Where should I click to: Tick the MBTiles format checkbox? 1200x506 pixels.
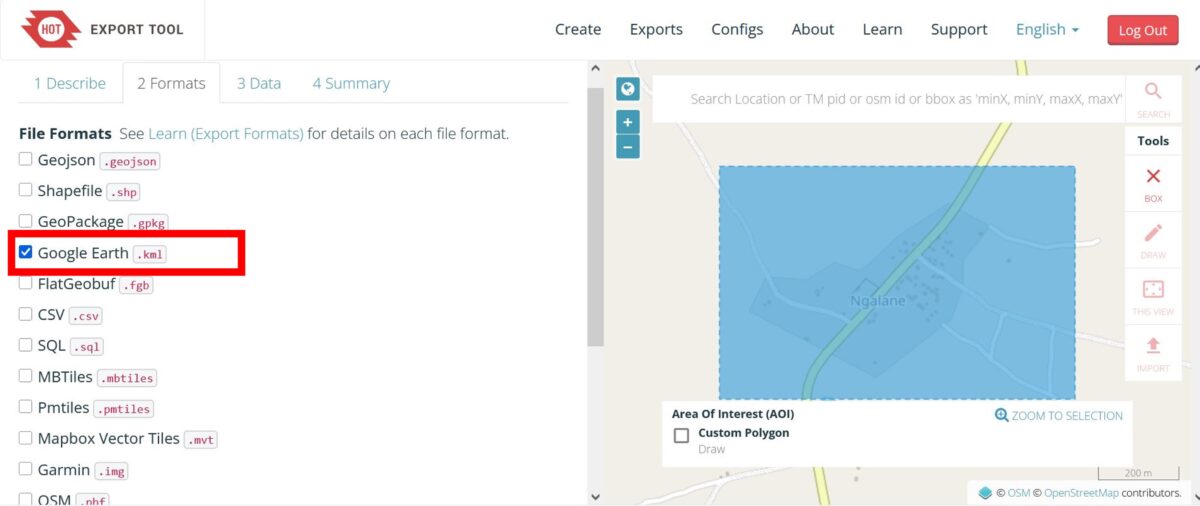click(26, 376)
